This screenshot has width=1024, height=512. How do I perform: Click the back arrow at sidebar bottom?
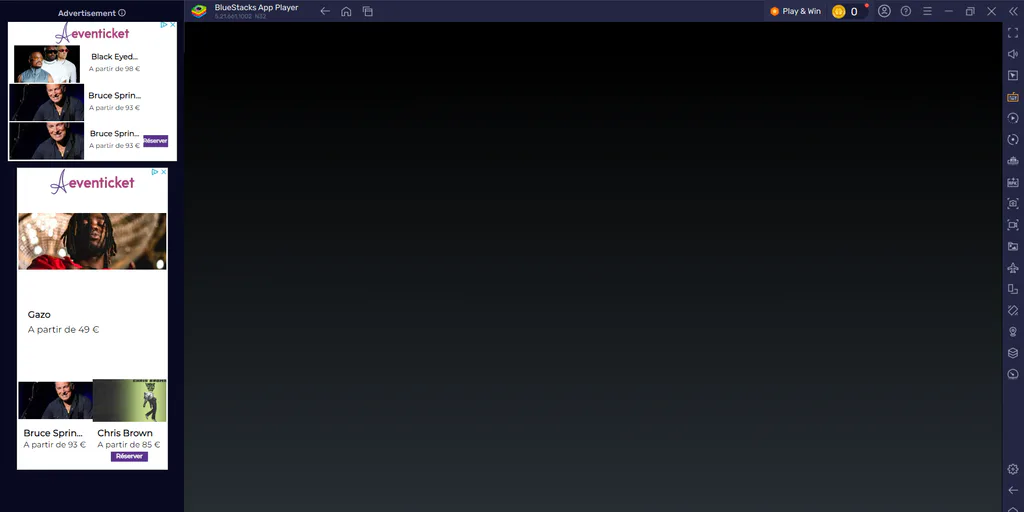[1013, 490]
